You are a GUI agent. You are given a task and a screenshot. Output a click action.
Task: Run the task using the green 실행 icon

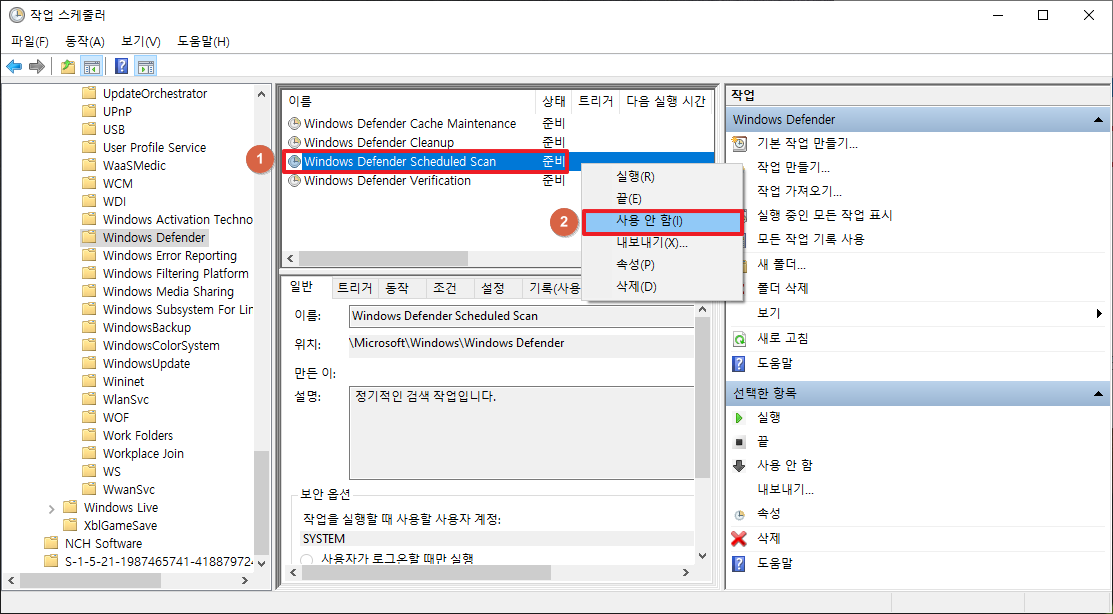tap(737, 416)
